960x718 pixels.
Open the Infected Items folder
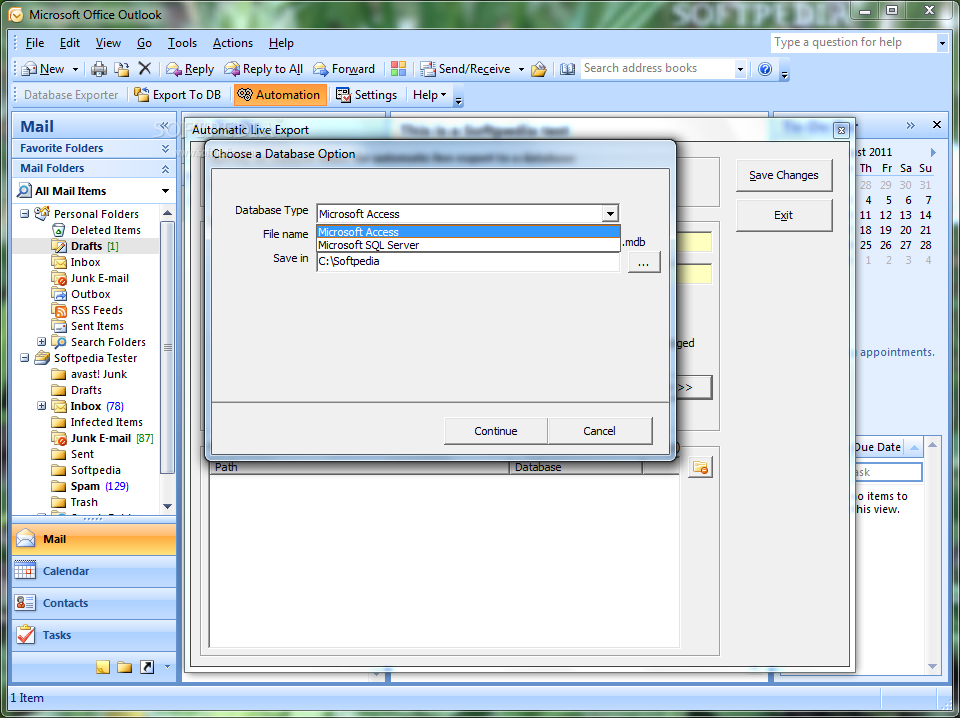click(107, 422)
